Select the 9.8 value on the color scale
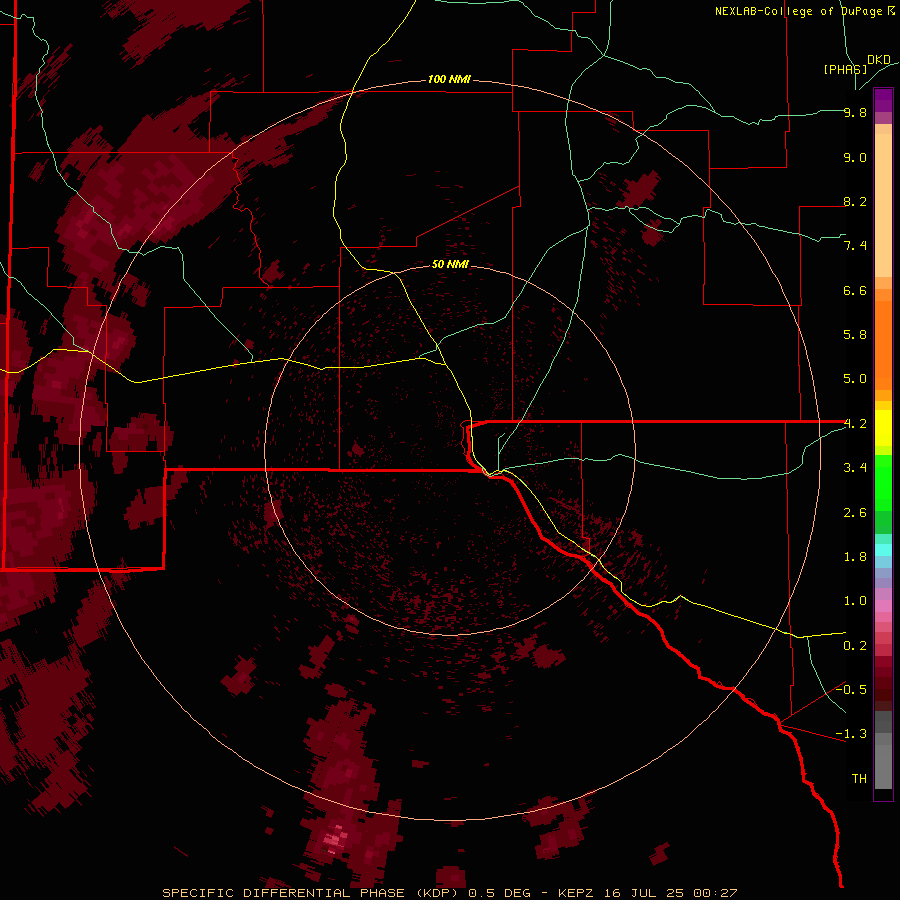 tap(855, 112)
